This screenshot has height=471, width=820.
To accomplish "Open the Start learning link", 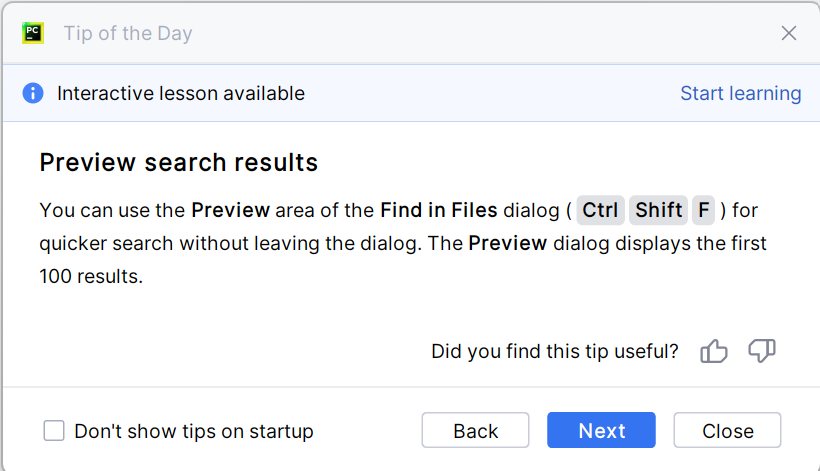I will coord(740,93).
